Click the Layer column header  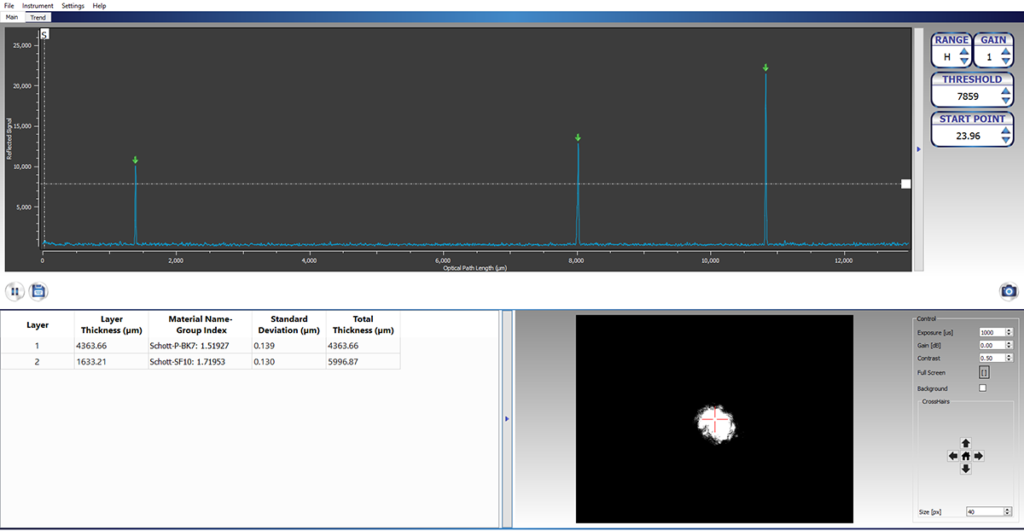click(37, 325)
